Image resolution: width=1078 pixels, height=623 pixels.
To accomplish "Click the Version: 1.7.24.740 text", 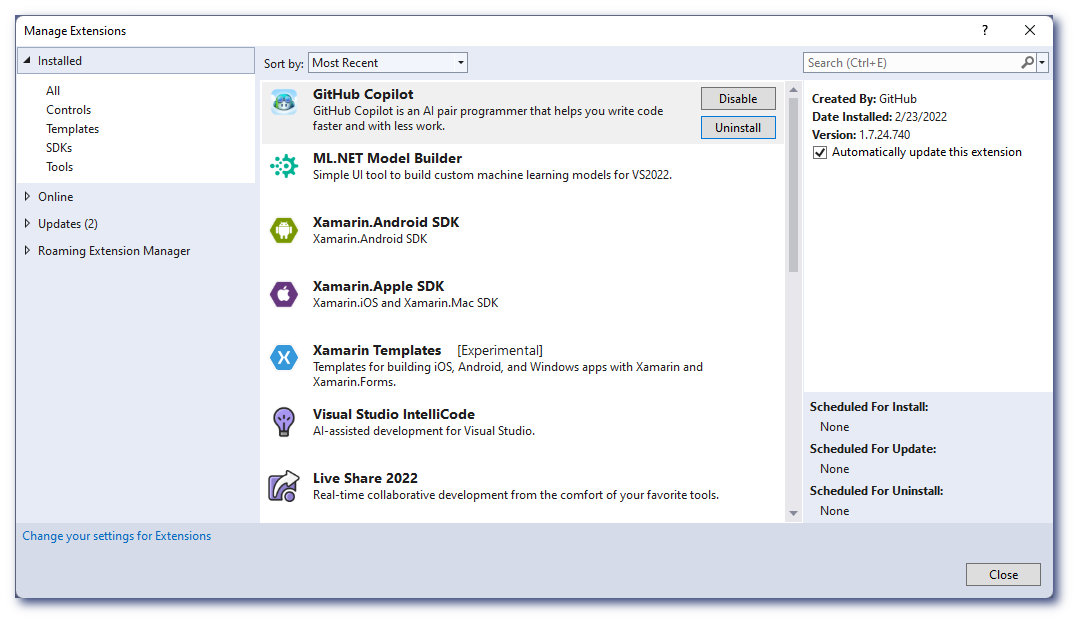I will 861,135.
